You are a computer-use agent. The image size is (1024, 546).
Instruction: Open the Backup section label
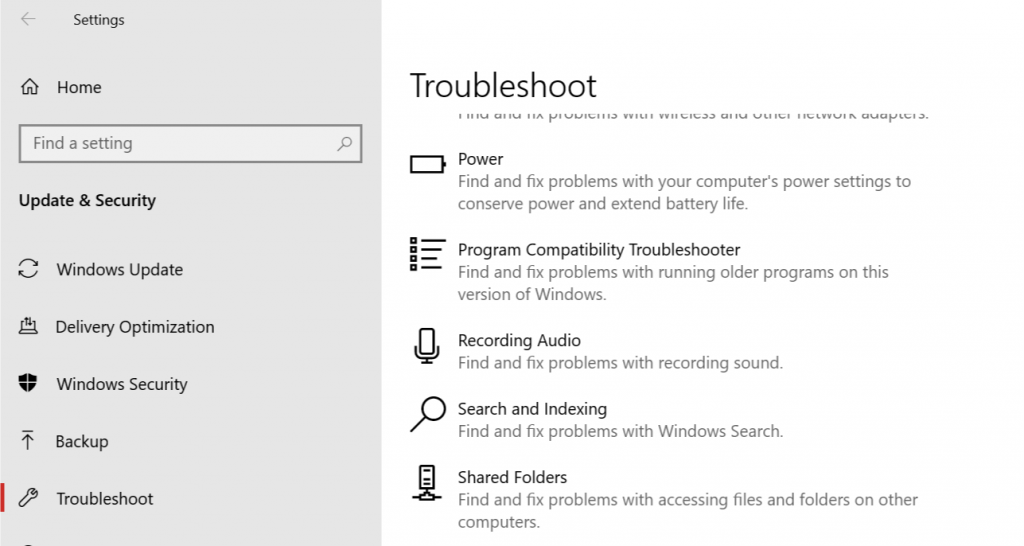point(82,441)
